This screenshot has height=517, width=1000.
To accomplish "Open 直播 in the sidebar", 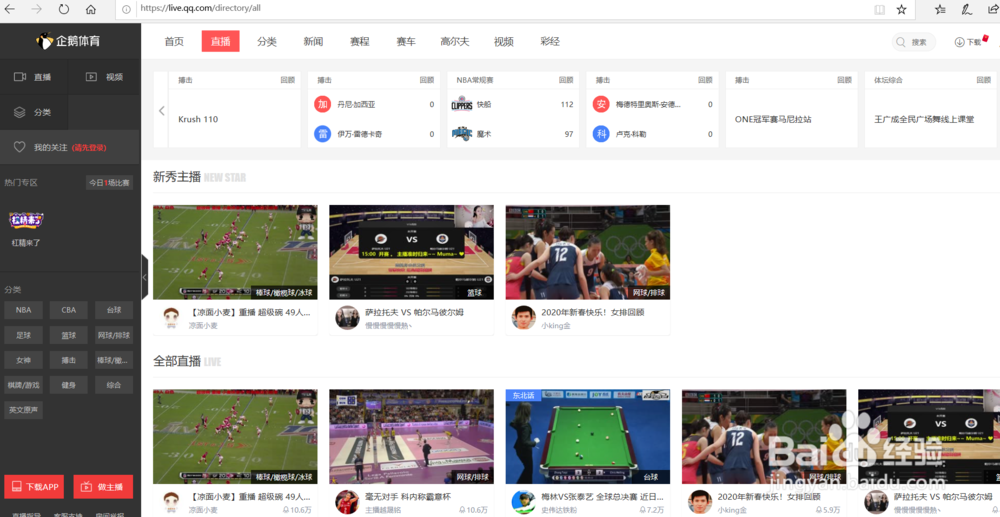I will (x=33, y=77).
